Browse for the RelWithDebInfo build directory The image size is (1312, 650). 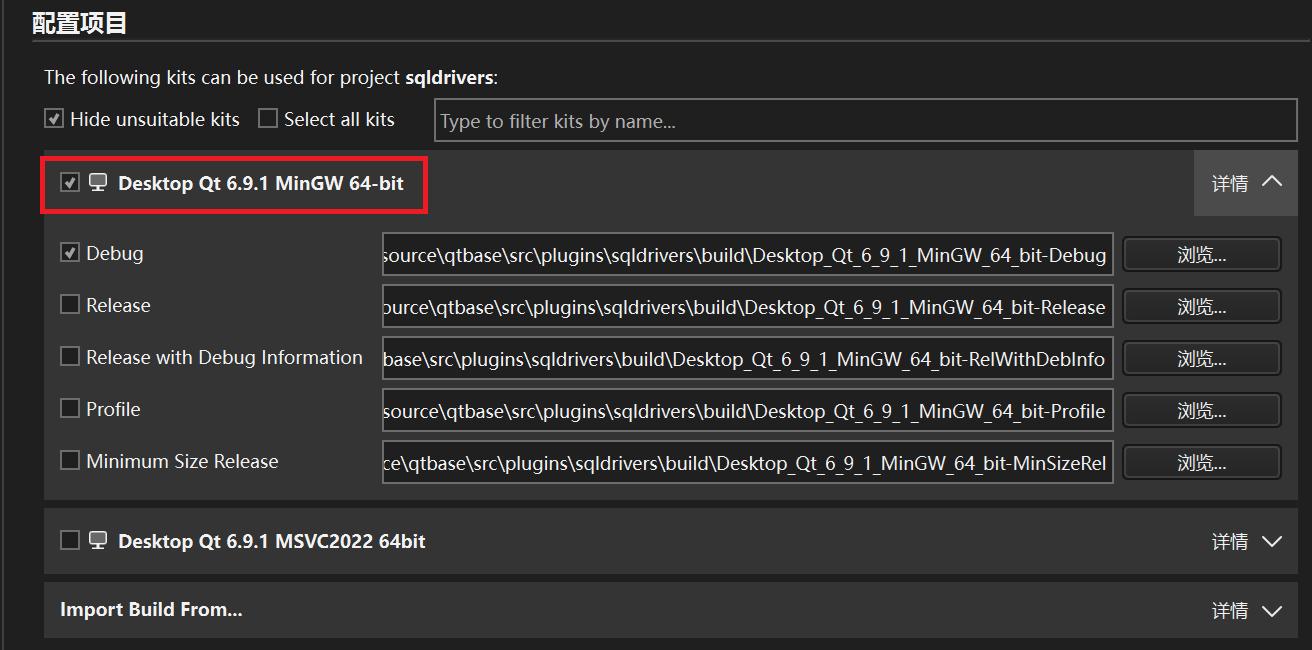click(1202, 359)
